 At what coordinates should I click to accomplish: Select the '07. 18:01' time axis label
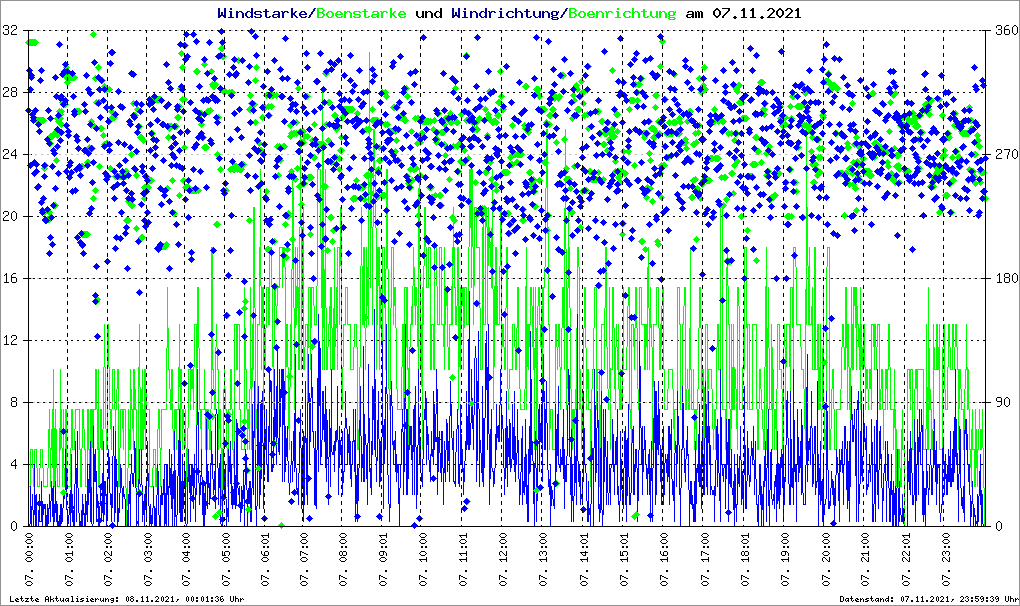[x=744, y=559]
